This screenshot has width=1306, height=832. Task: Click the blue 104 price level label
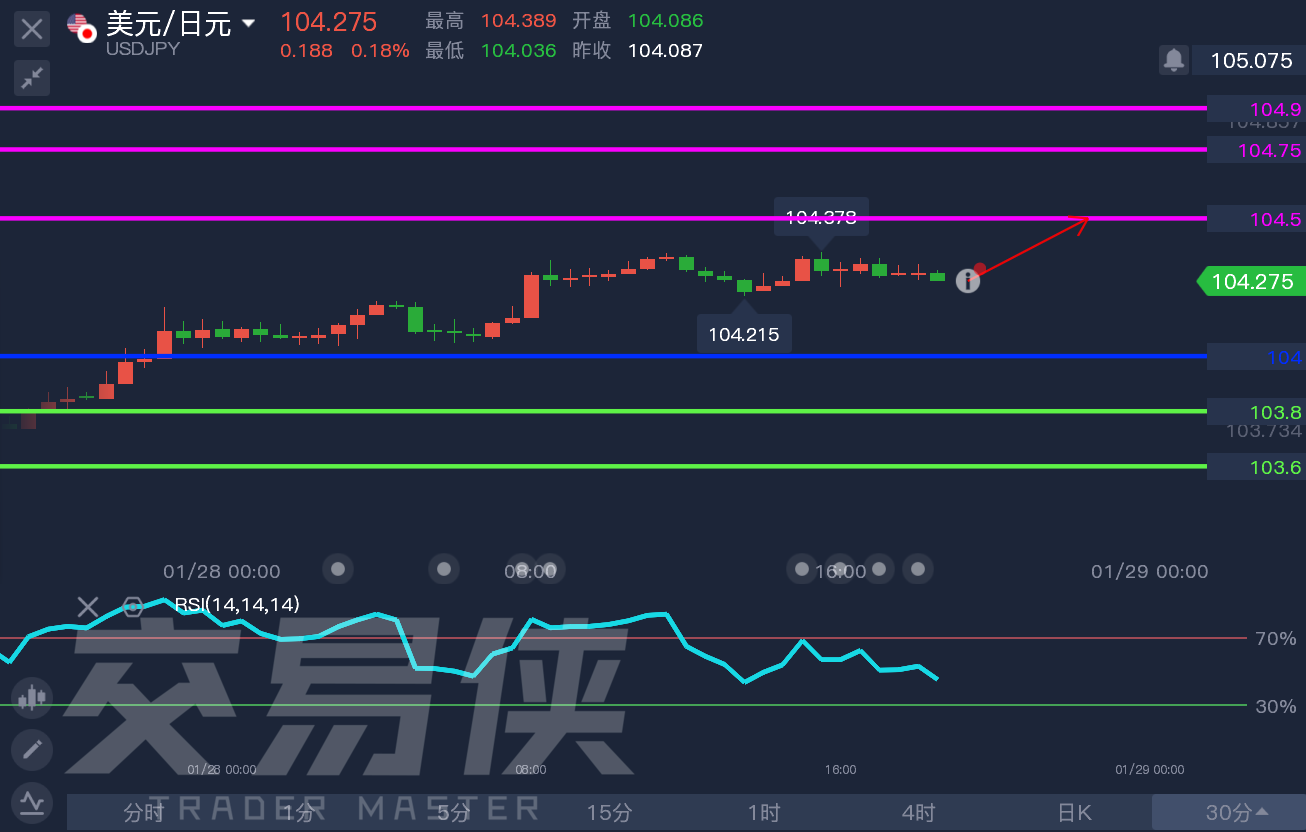[x=1255, y=357]
